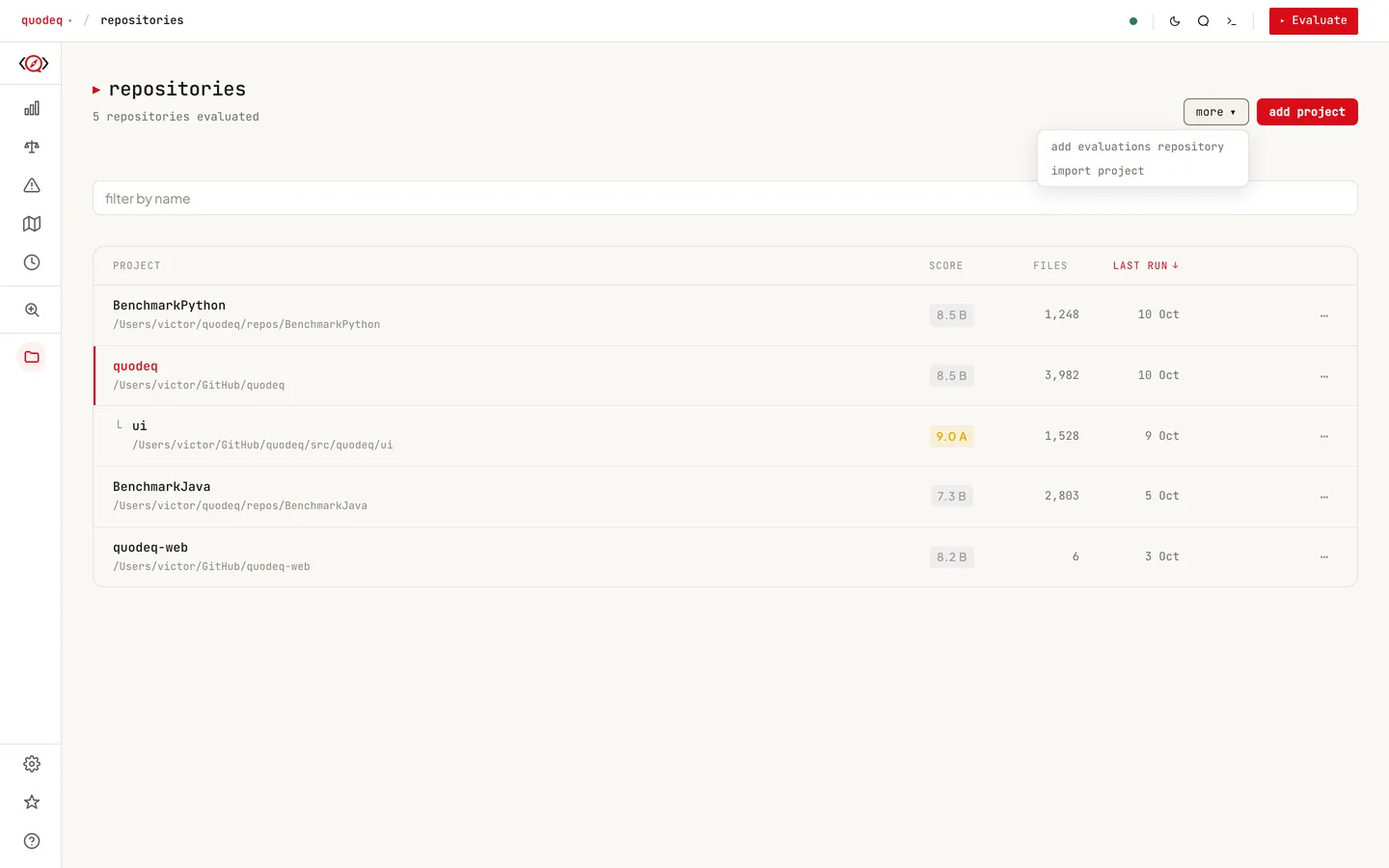Open the help question mark icon
This screenshot has width=1389, height=868.
click(x=32, y=841)
